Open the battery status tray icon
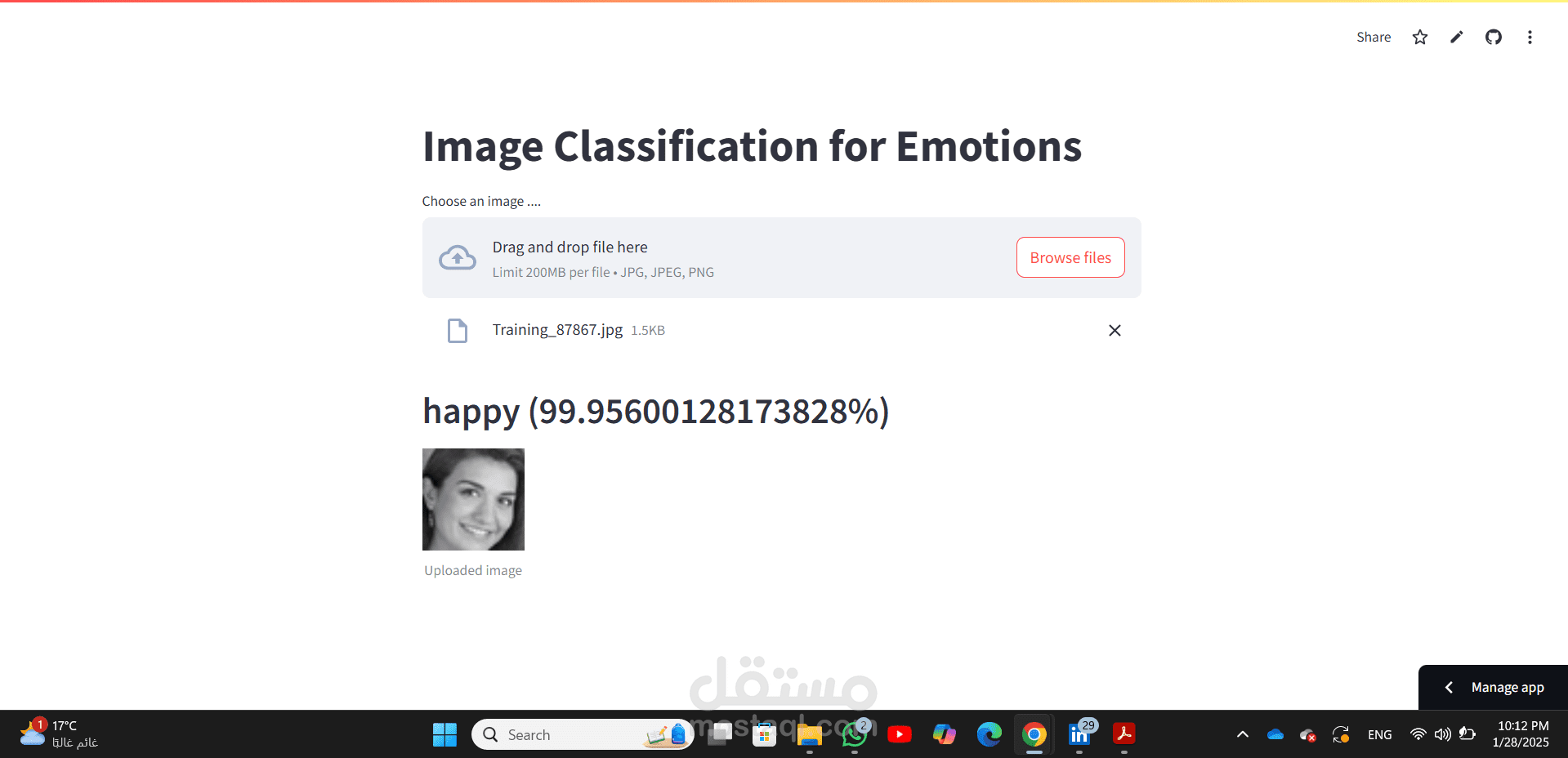The image size is (1568, 758). [x=1467, y=734]
